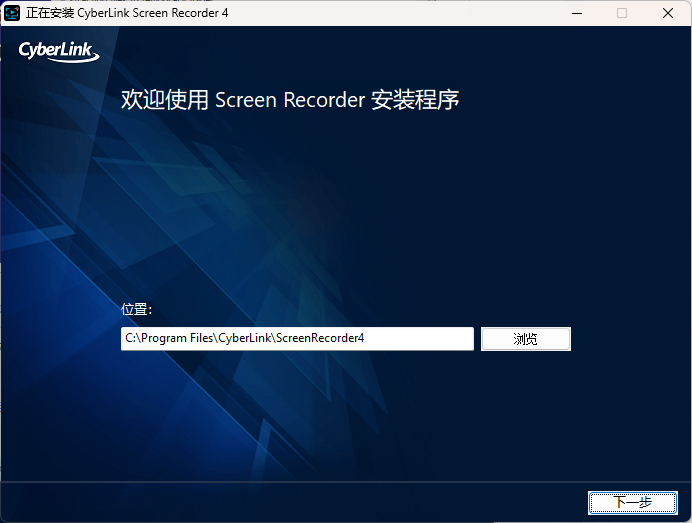Close the Screen Recorder installer
This screenshot has width=692, height=523.
(668, 13)
